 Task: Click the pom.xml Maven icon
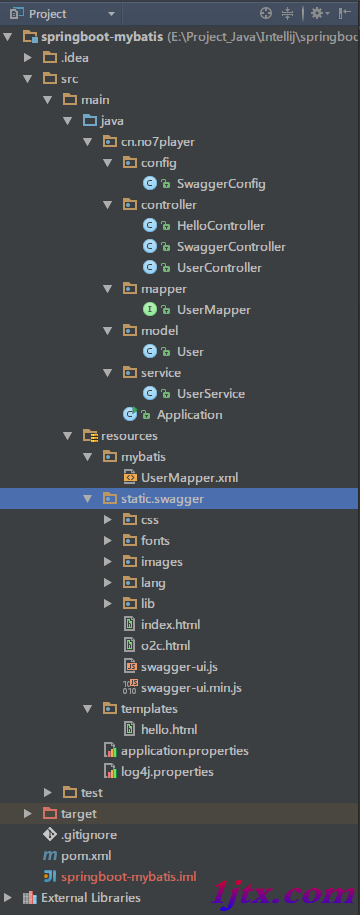(x=50, y=856)
